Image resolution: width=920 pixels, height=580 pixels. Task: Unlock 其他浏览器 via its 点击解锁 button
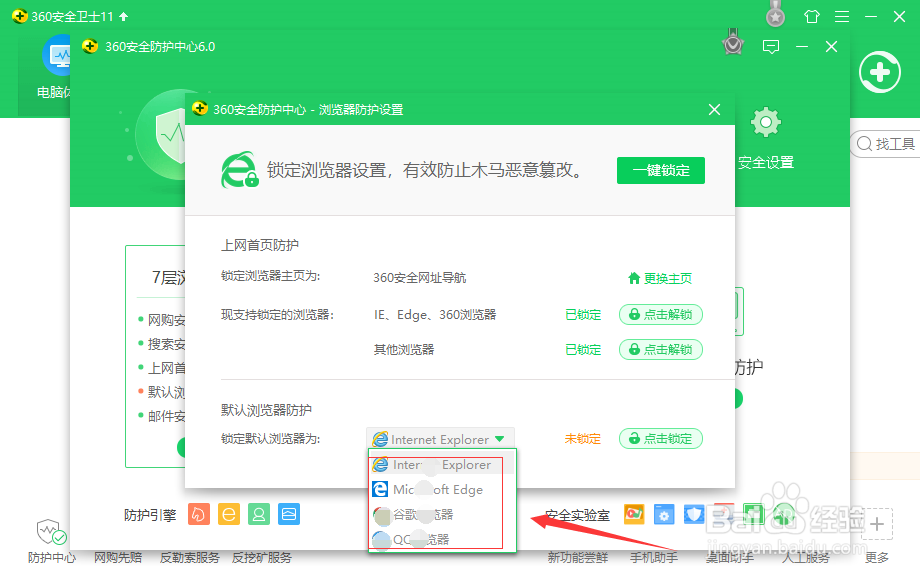tap(661, 350)
